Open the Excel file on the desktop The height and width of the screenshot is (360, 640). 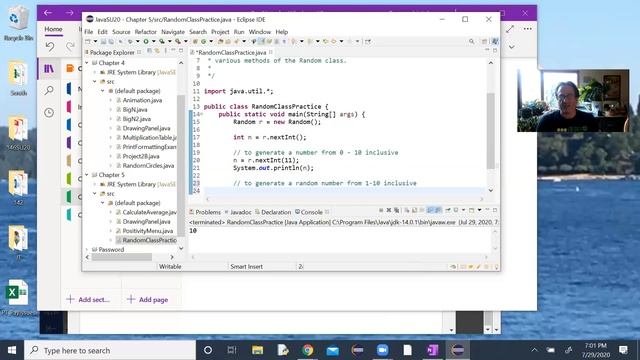click(17, 297)
